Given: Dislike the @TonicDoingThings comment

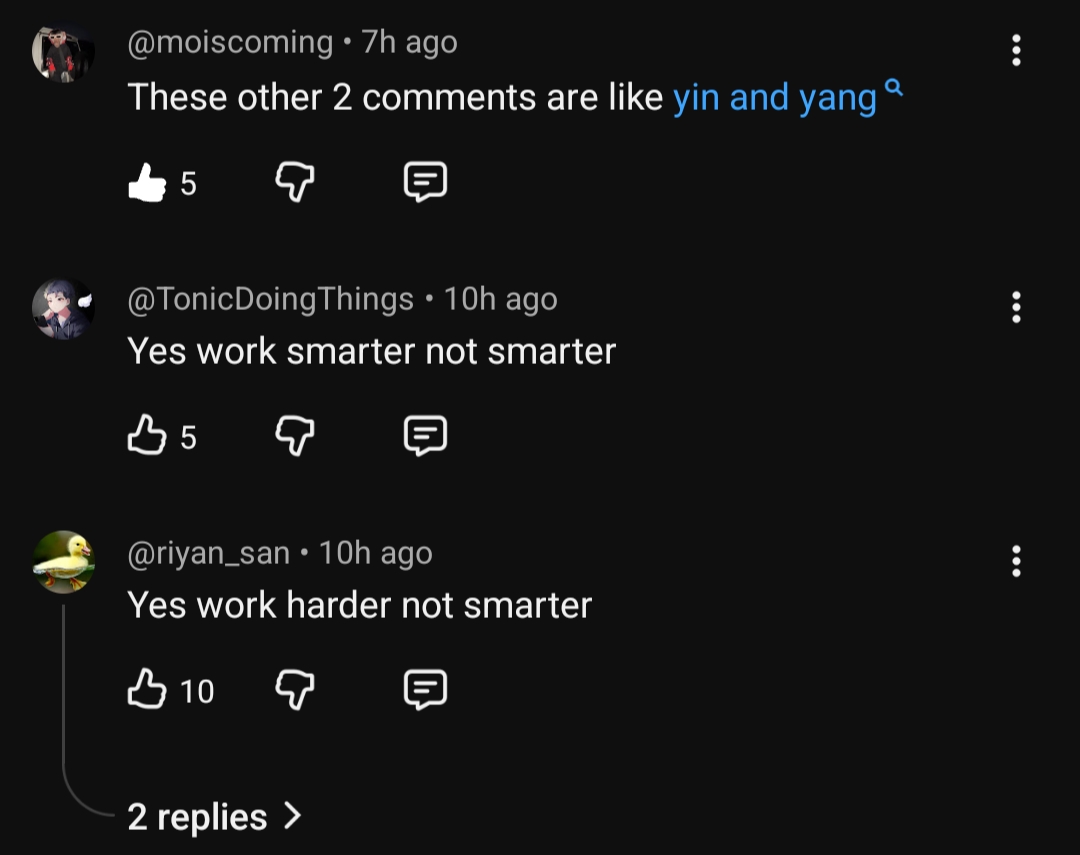Looking at the screenshot, I should (x=294, y=436).
